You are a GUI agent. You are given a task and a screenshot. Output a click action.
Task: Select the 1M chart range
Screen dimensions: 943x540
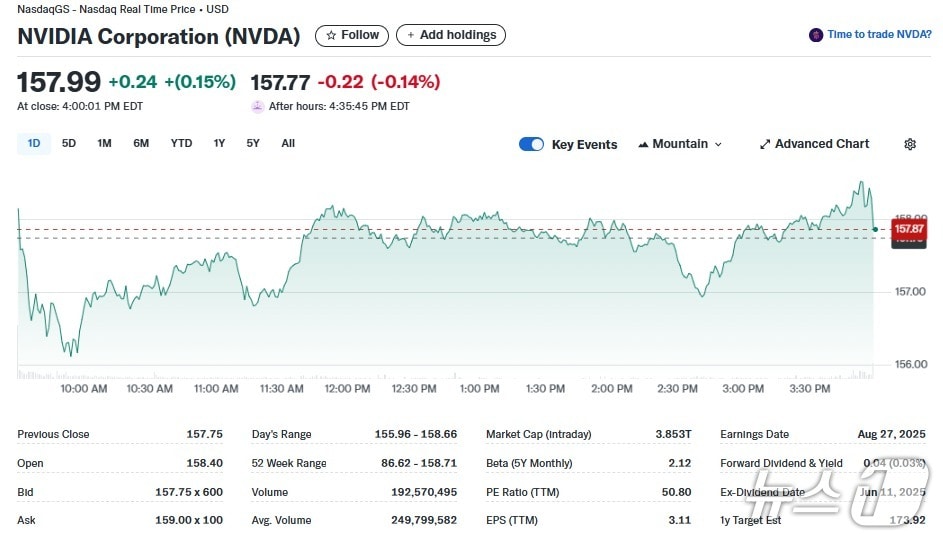[x=104, y=143]
